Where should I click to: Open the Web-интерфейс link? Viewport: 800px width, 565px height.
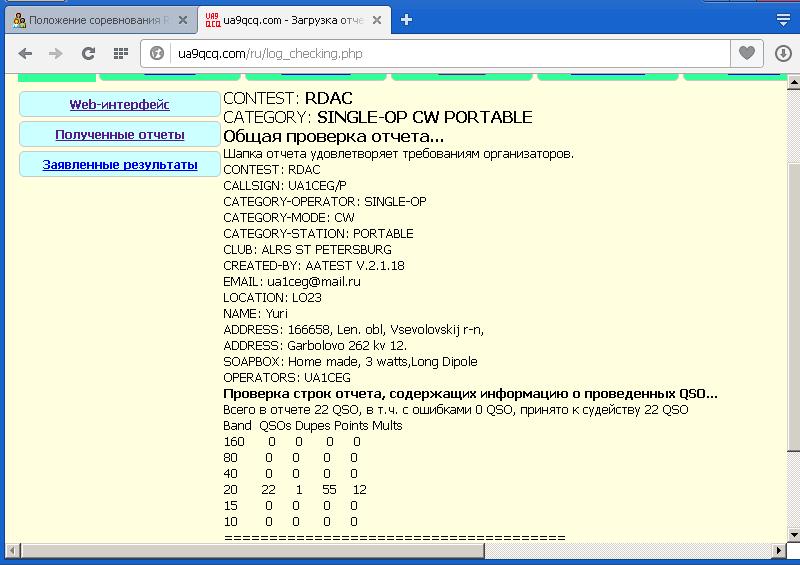tap(119, 105)
